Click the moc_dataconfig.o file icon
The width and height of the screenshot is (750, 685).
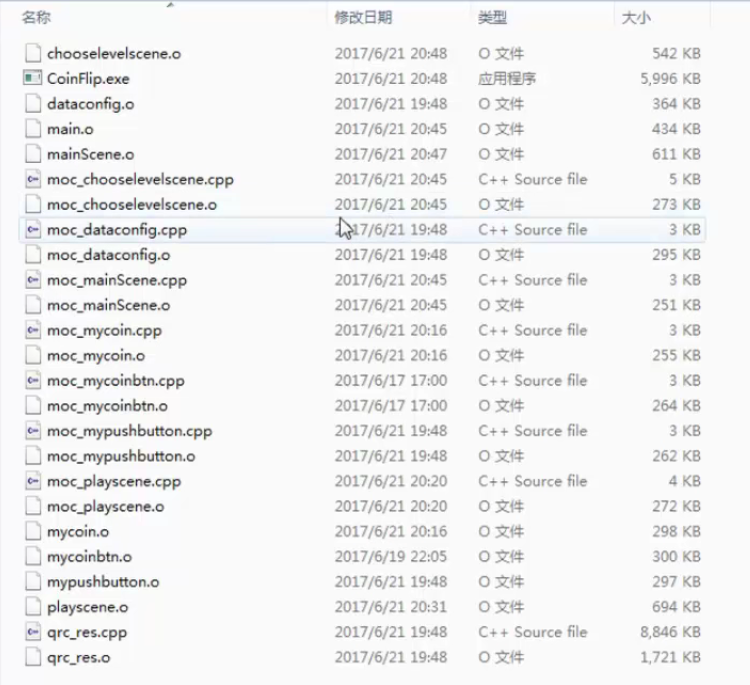tap(33, 254)
